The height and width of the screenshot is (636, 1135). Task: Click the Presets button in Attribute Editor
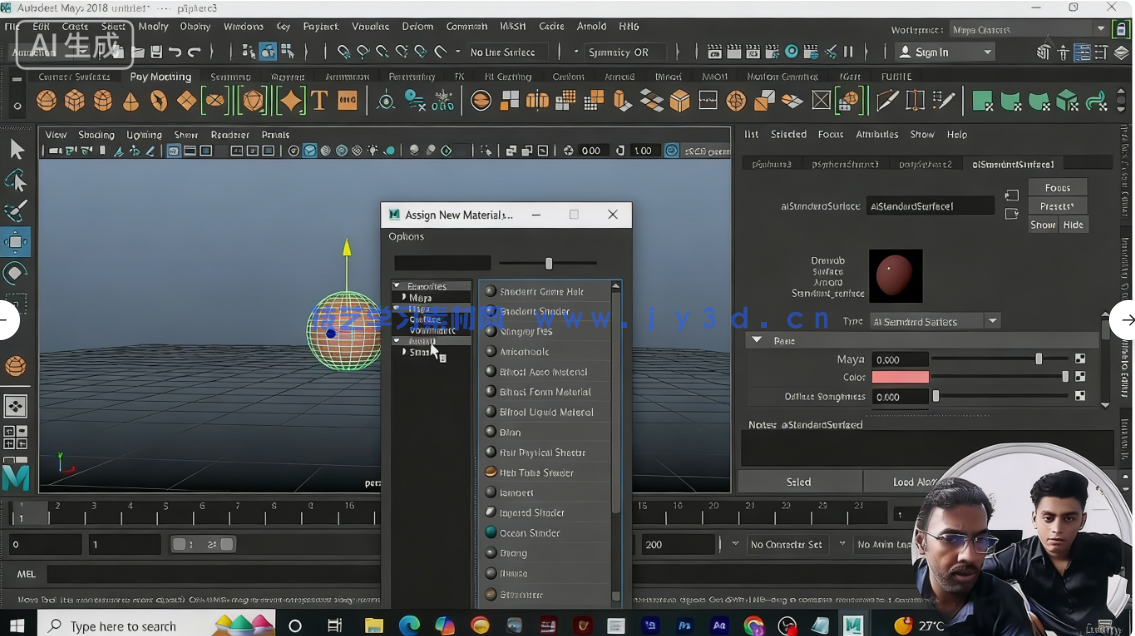[1057, 206]
